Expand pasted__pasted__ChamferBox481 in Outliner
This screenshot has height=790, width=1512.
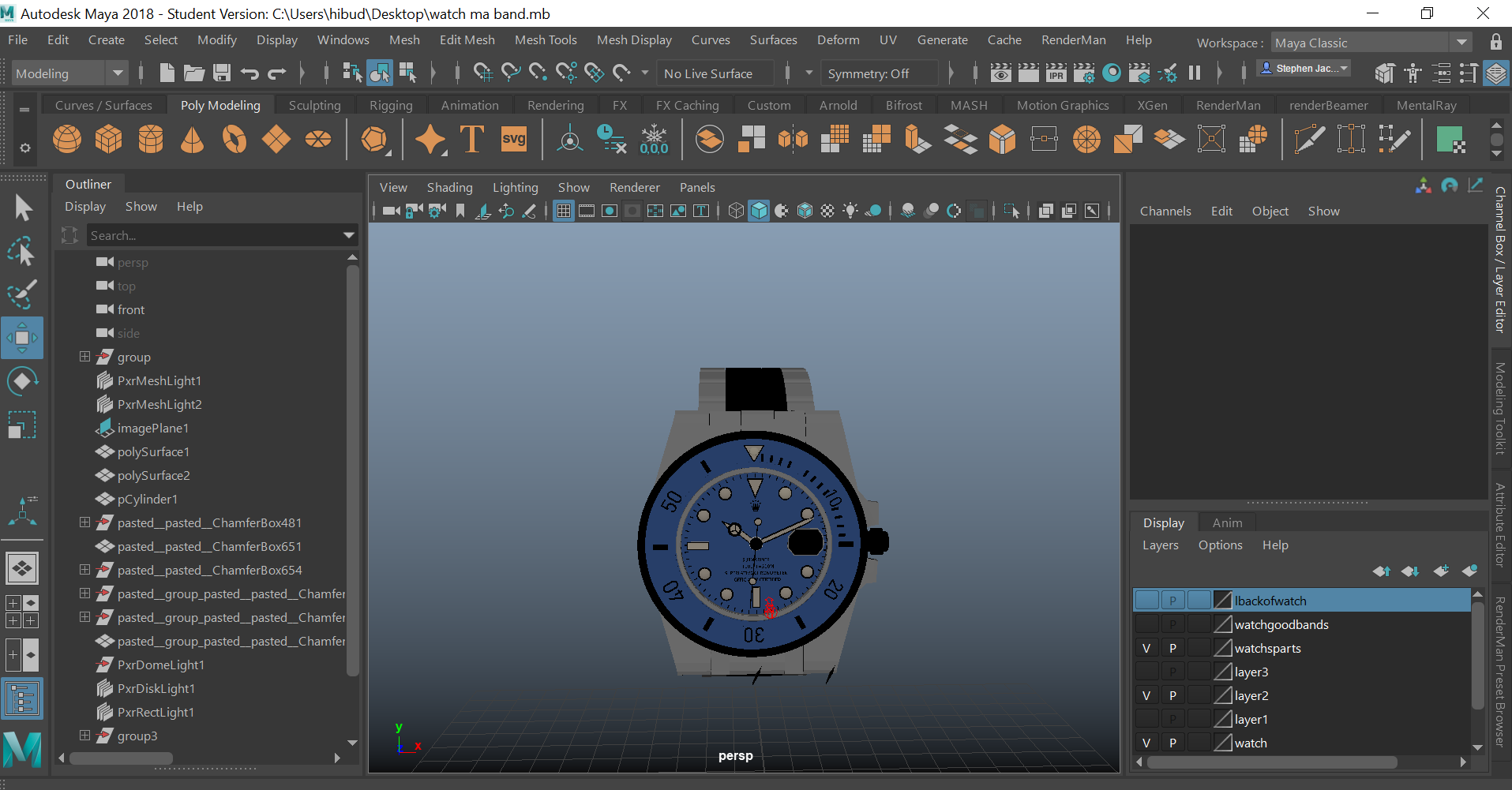tap(84, 522)
